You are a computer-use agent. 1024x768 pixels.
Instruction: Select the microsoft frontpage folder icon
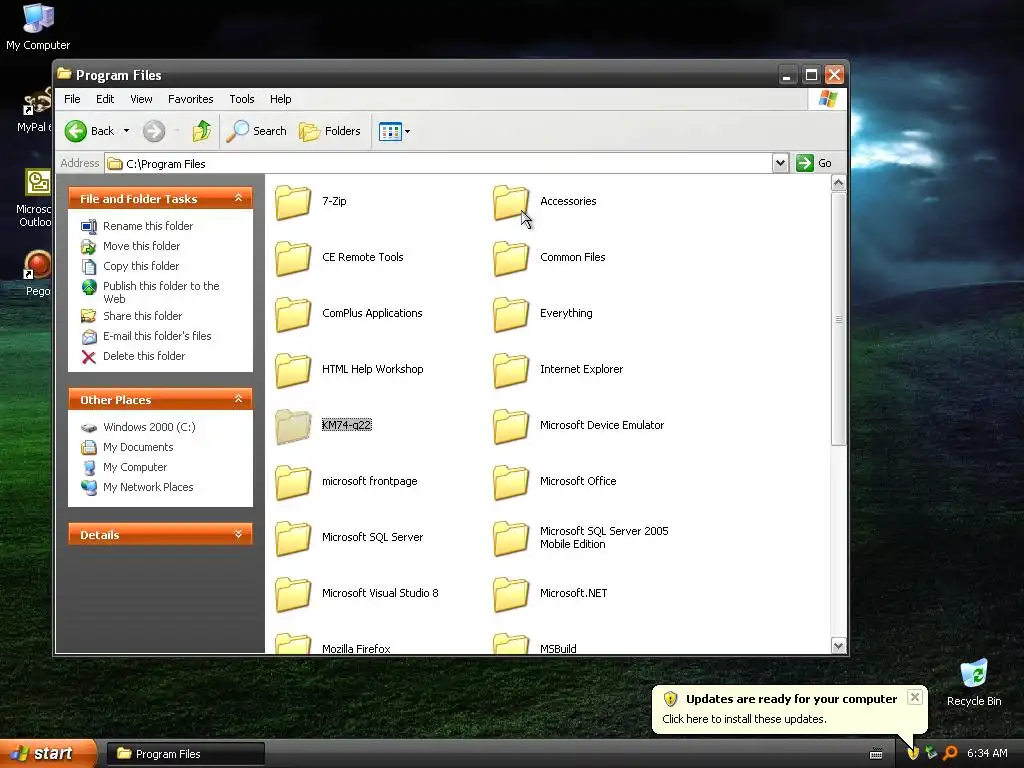[x=293, y=482]
